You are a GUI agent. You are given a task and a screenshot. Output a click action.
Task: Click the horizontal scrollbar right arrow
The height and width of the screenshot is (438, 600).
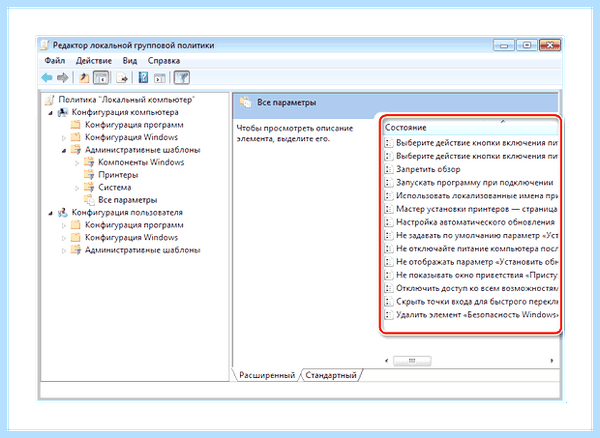[x=551, y=361]
